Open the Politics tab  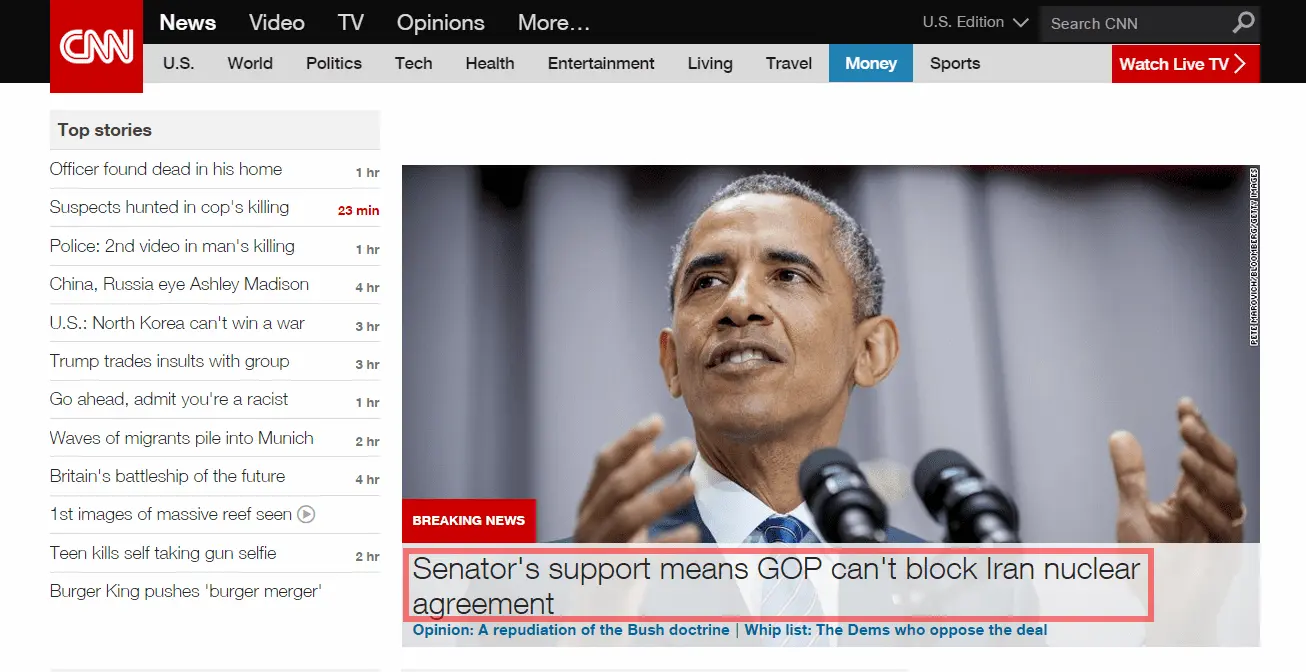334,63
